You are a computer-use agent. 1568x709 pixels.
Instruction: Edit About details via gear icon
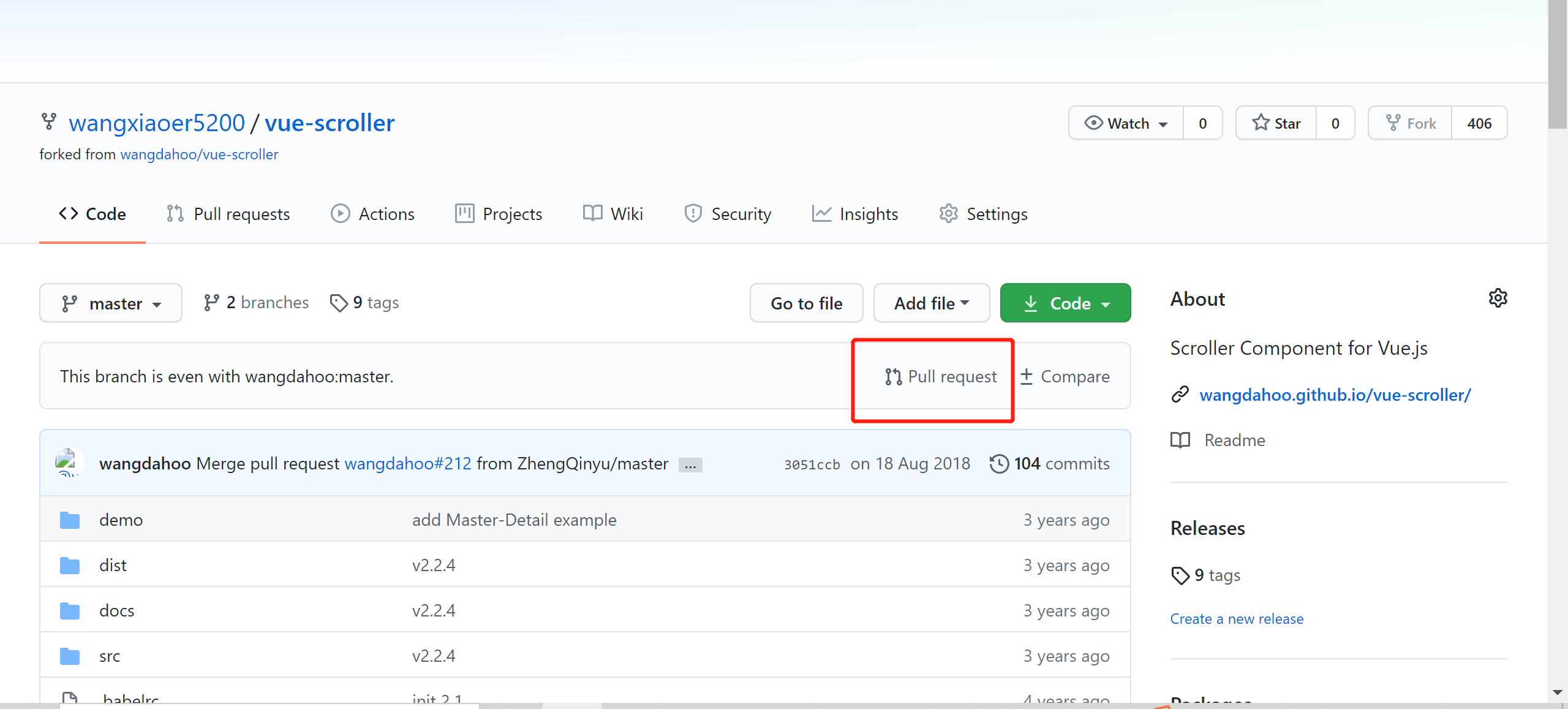click(x=1498, y=298)
